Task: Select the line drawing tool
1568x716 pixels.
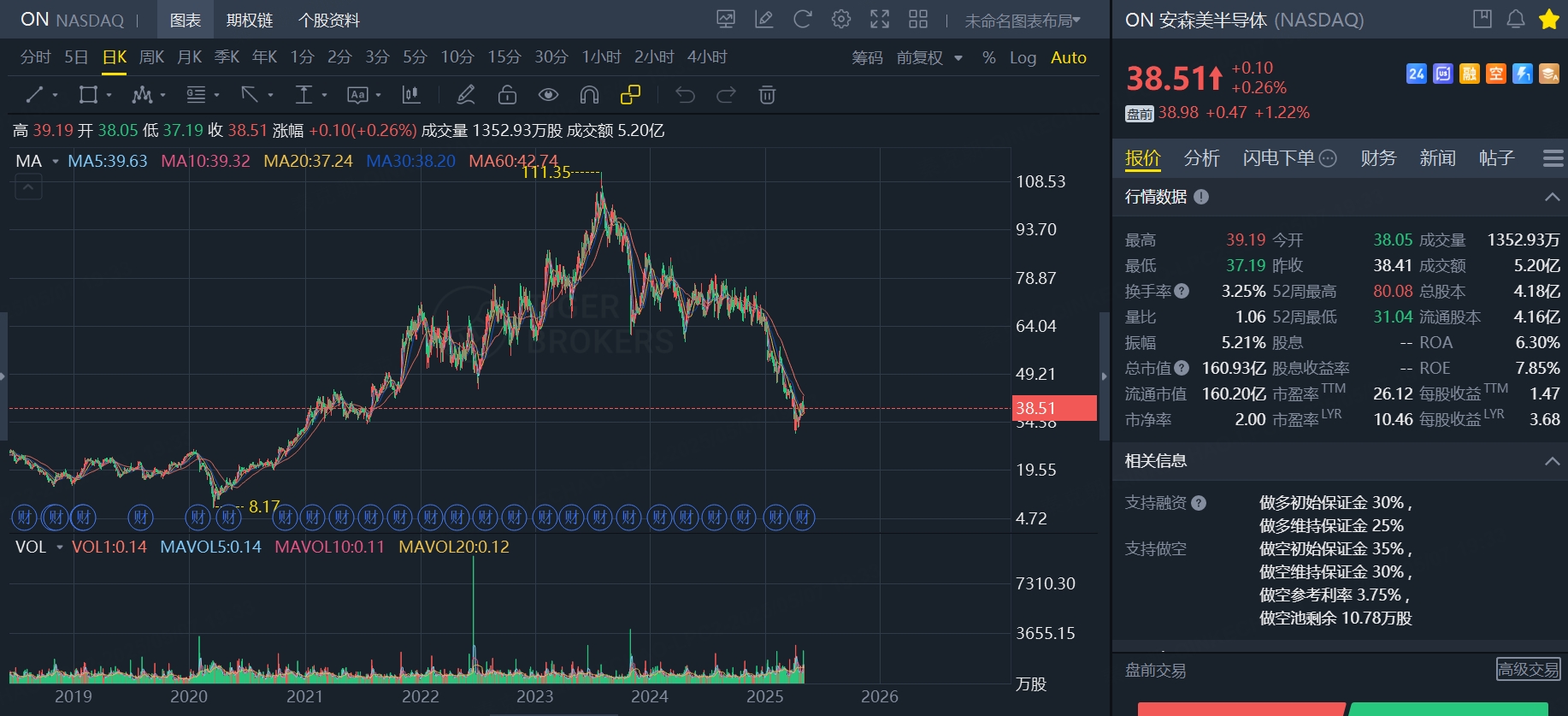Action: 34,95
